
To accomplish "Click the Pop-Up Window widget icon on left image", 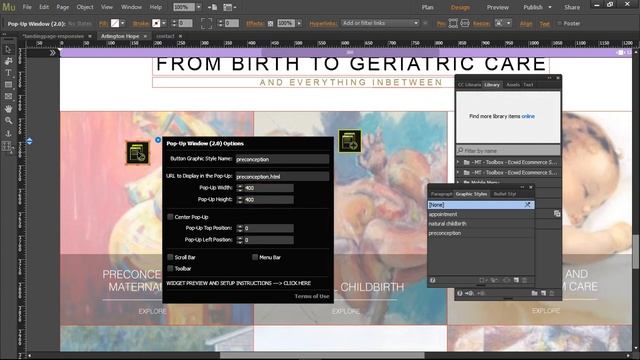I will click(138, 153).
